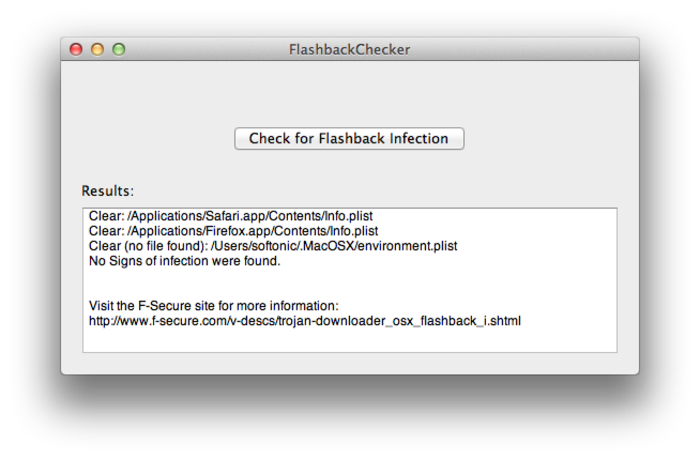This screenshot has height=459, width=700.
Task: Click the Check for Flashback Infection button
Action: (x=349, y=139)
